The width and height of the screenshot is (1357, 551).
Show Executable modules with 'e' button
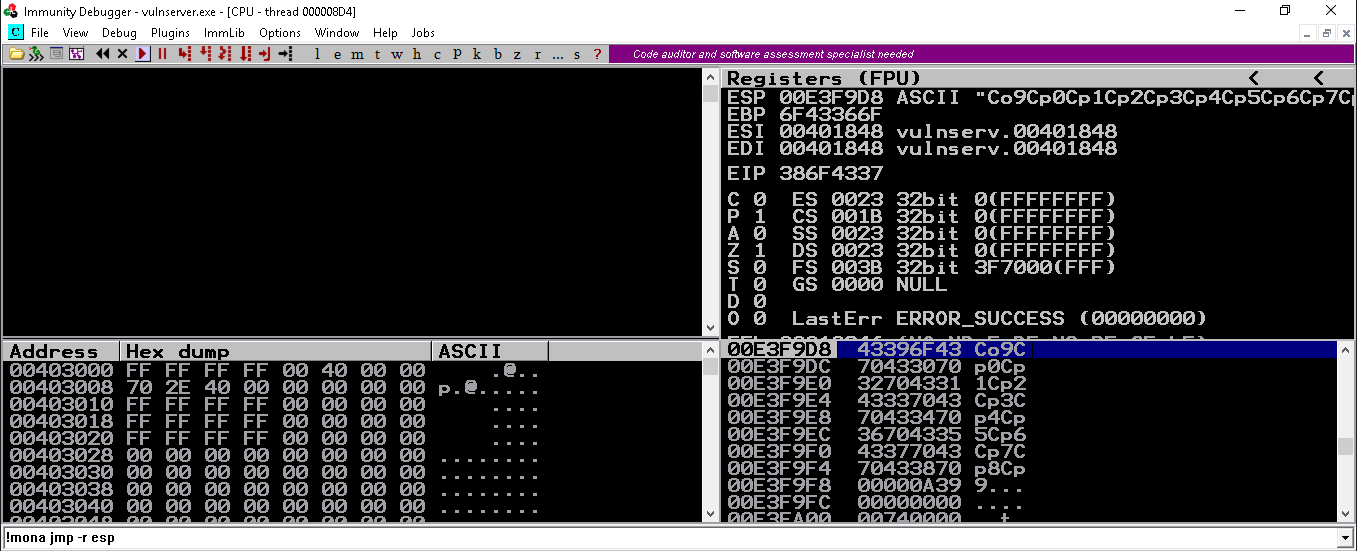coord(337,54)
